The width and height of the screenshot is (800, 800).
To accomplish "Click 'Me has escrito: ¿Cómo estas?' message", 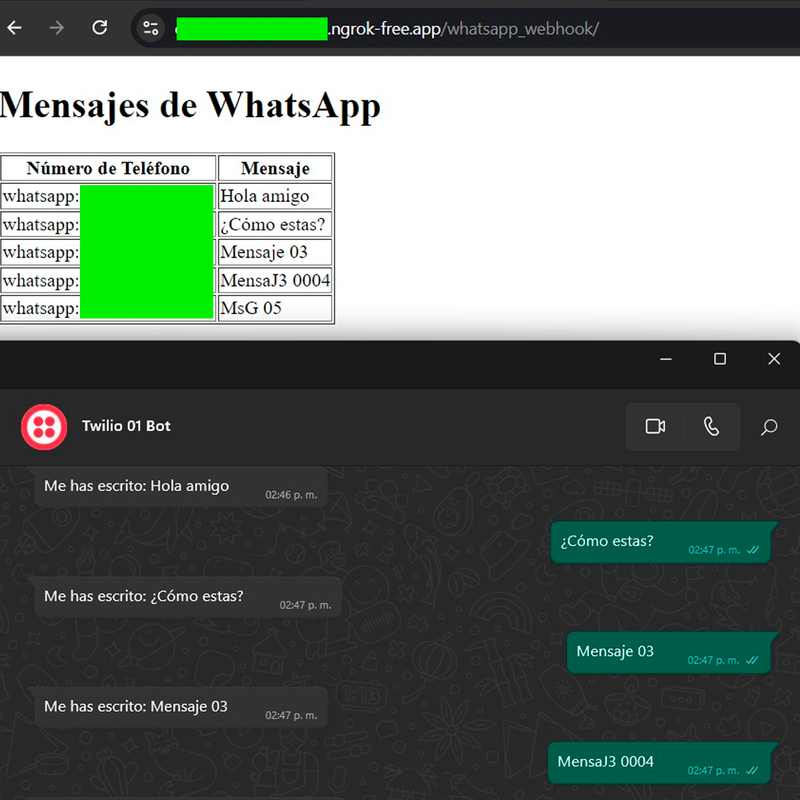I will (x=188, y=597).
